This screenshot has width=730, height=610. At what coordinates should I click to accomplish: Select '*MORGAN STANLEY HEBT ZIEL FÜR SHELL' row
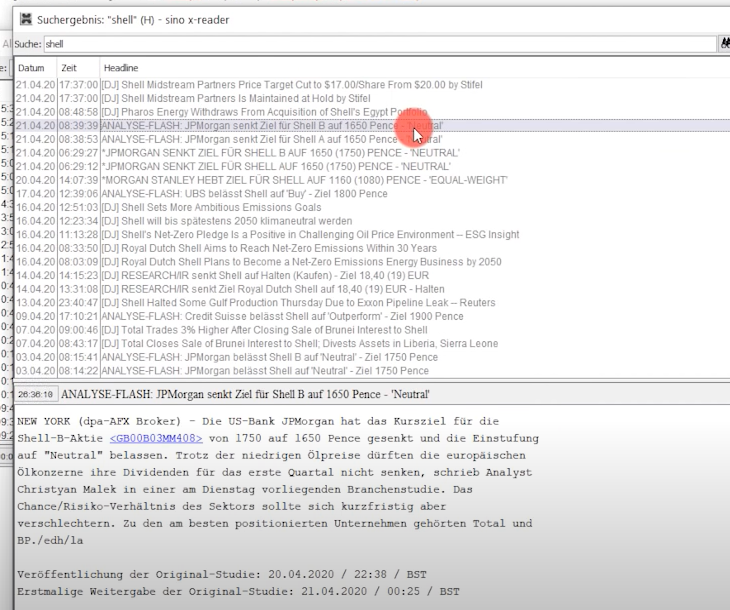click(372, 180)
